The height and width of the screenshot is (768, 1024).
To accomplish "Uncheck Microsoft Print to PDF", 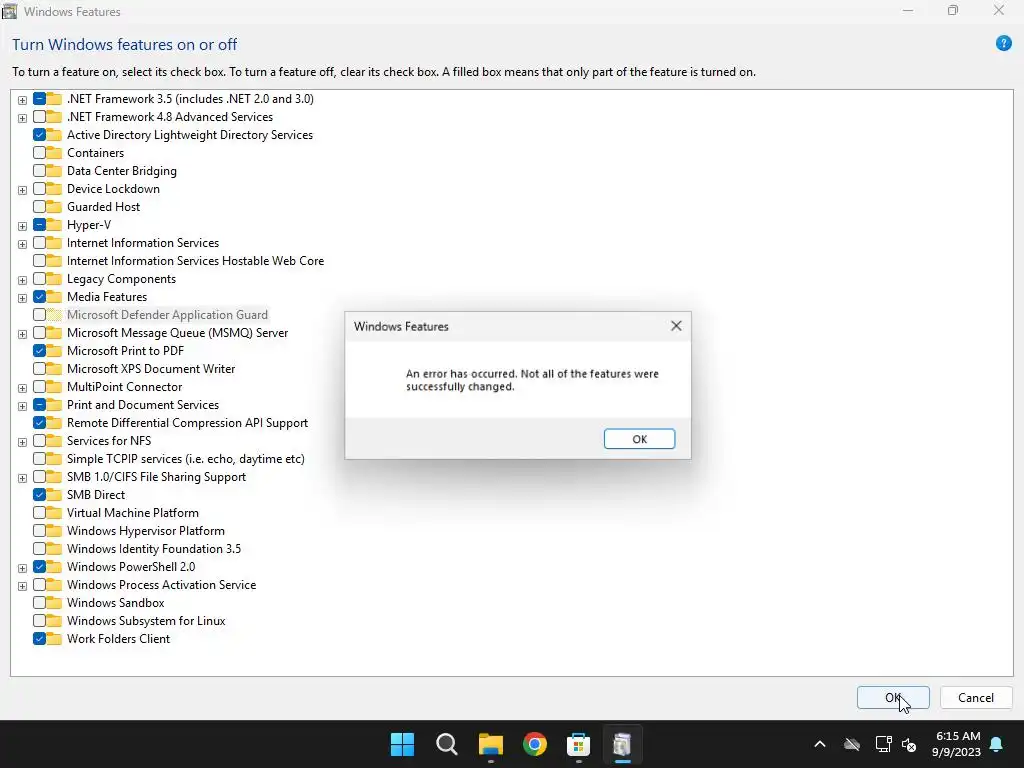I will pos(39,351).
